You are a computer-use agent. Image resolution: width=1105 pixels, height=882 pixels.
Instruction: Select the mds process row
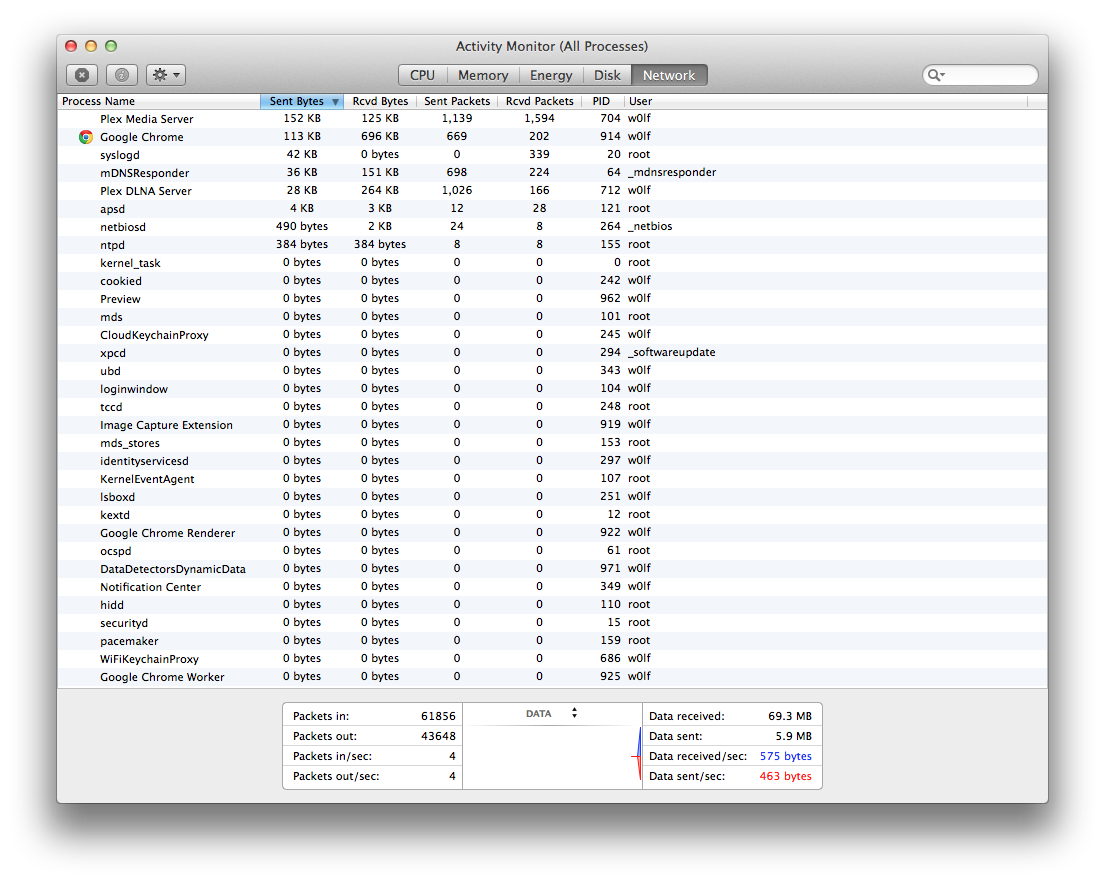click(x=552, y=316)
